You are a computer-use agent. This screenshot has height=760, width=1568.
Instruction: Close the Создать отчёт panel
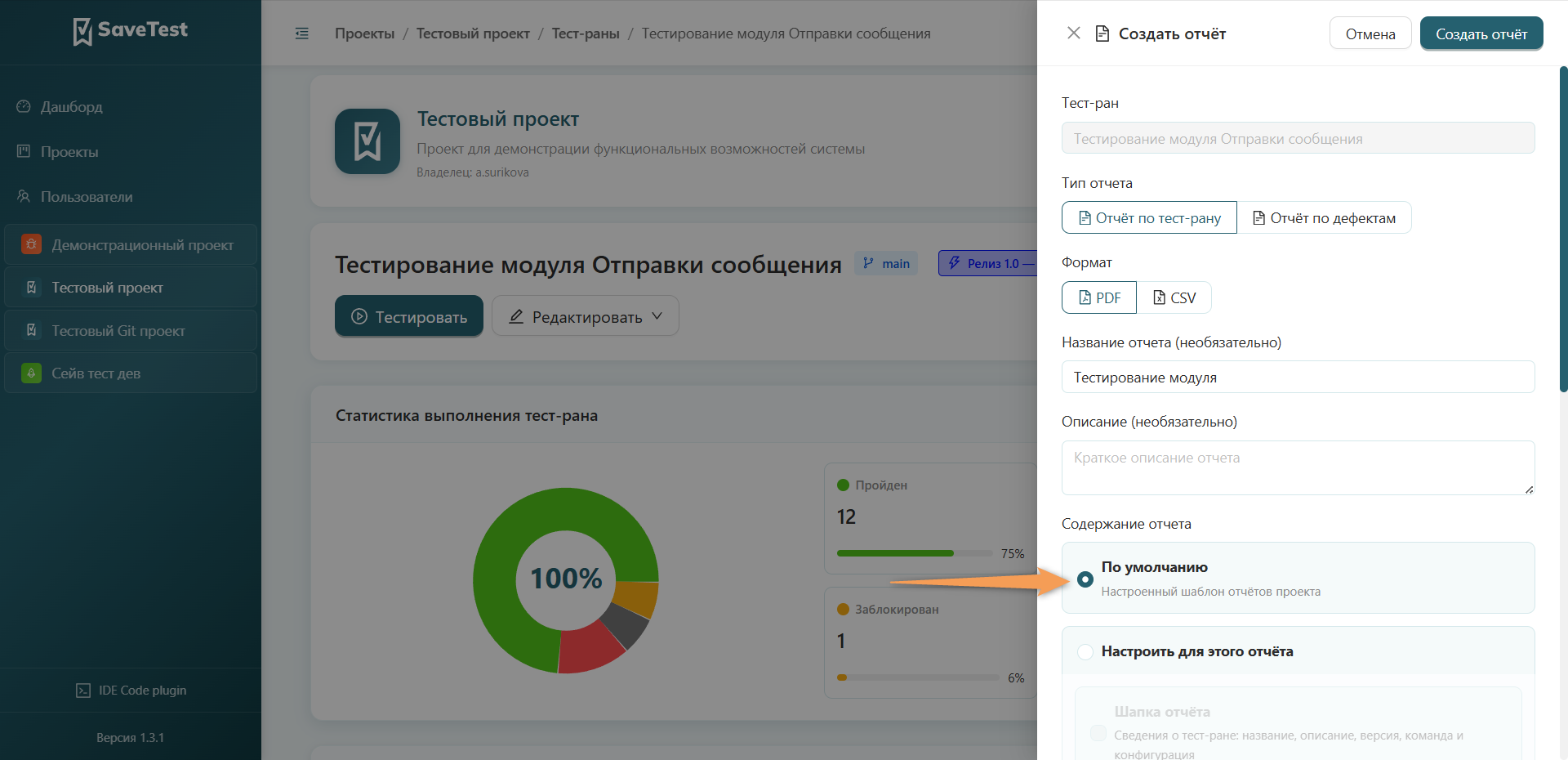coord(1074,33)
